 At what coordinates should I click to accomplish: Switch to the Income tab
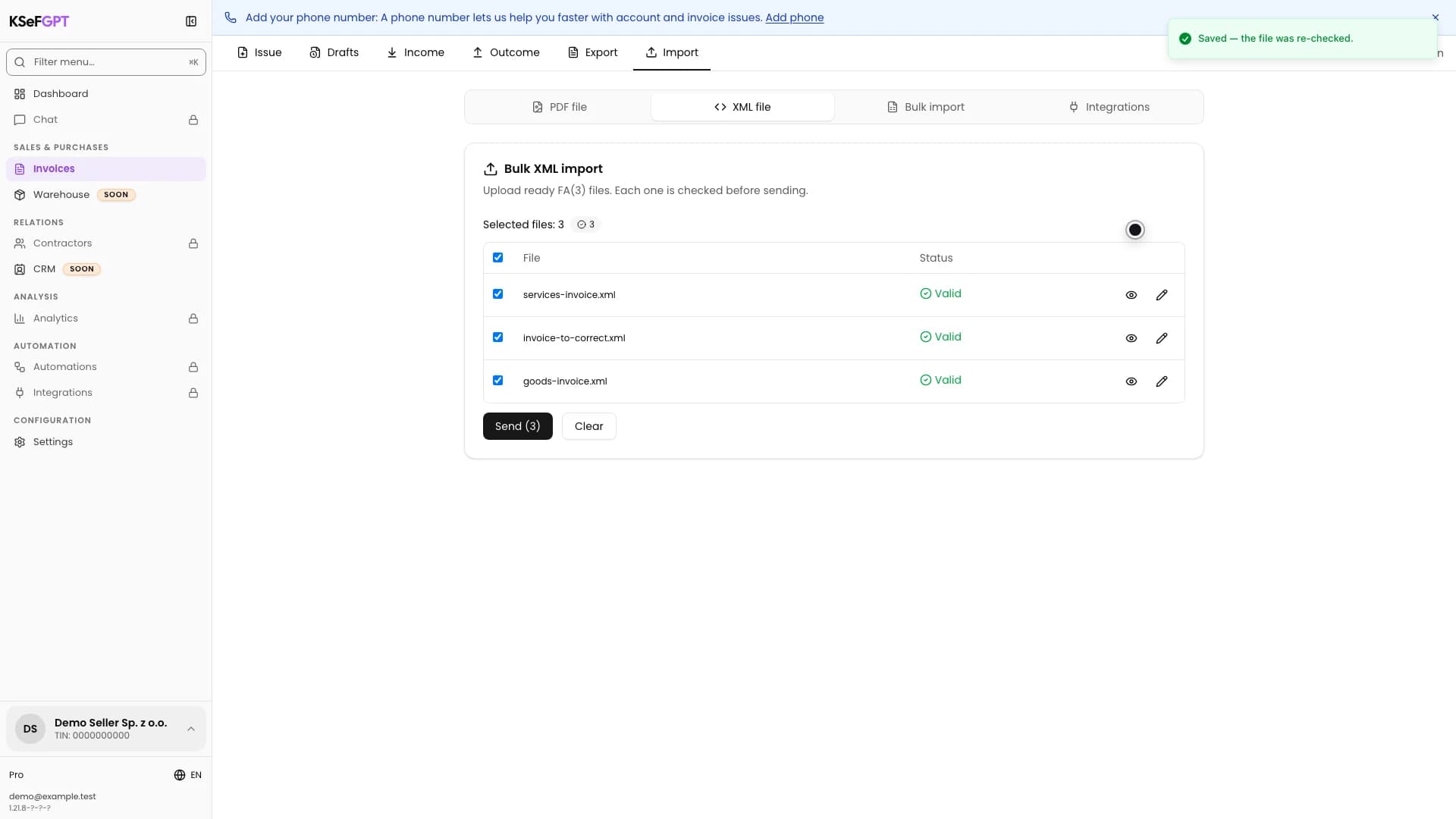point(416,52)
